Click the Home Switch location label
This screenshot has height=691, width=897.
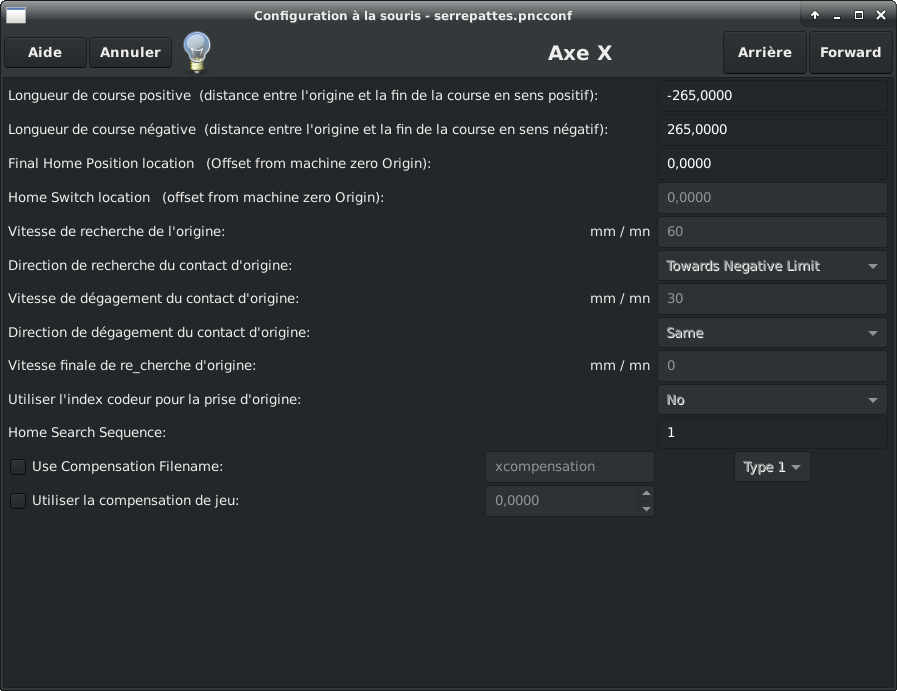[x=196, y=197]
